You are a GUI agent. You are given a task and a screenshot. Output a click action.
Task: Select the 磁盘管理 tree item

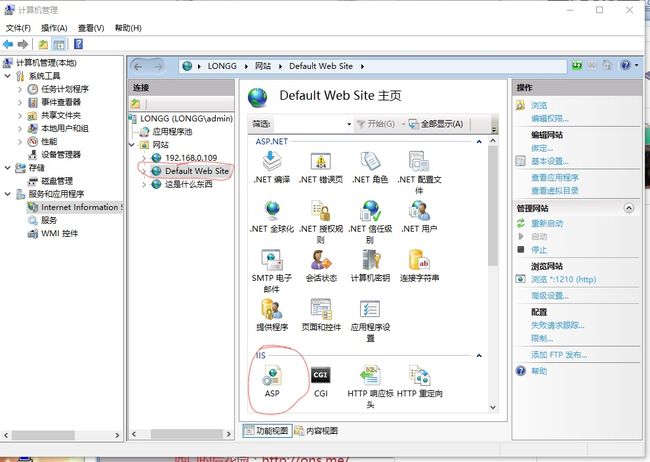click(57, 181)
